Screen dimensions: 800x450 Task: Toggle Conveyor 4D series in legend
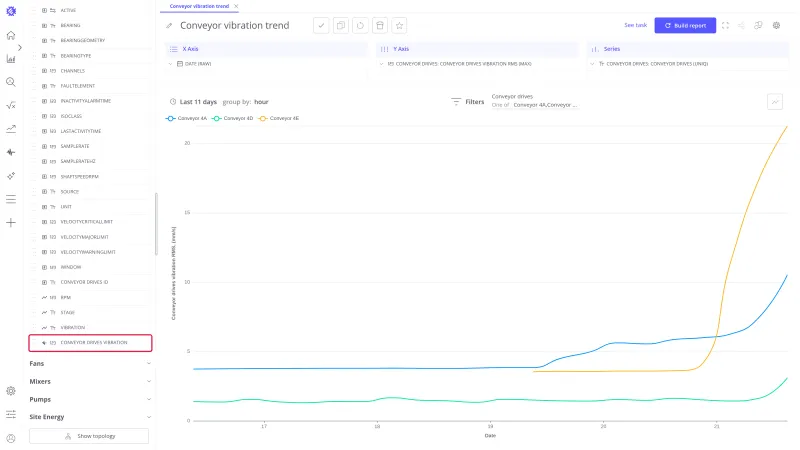click(233, 118)
